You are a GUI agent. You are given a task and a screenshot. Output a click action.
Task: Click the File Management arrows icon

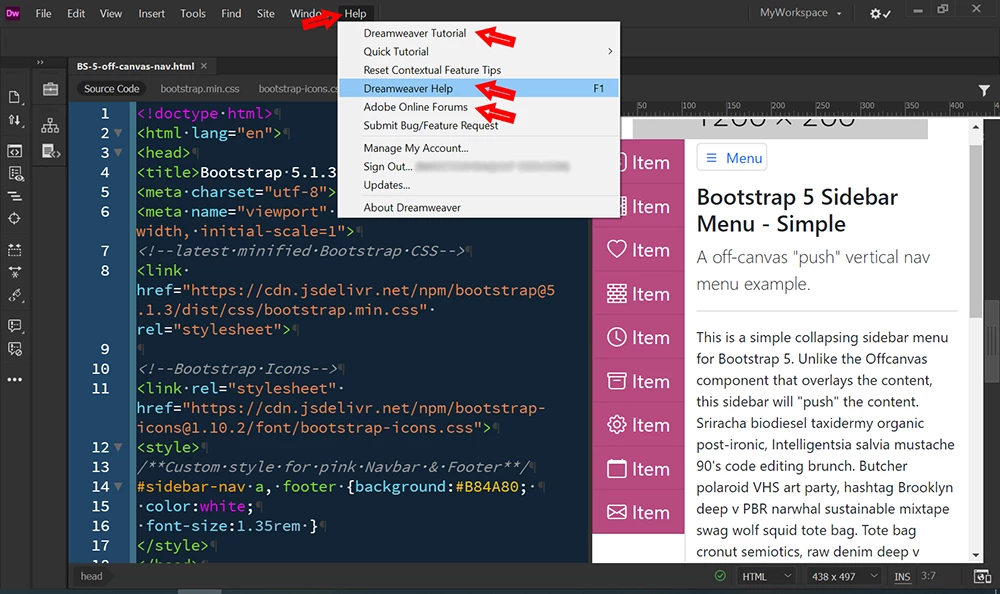point(14,120)
